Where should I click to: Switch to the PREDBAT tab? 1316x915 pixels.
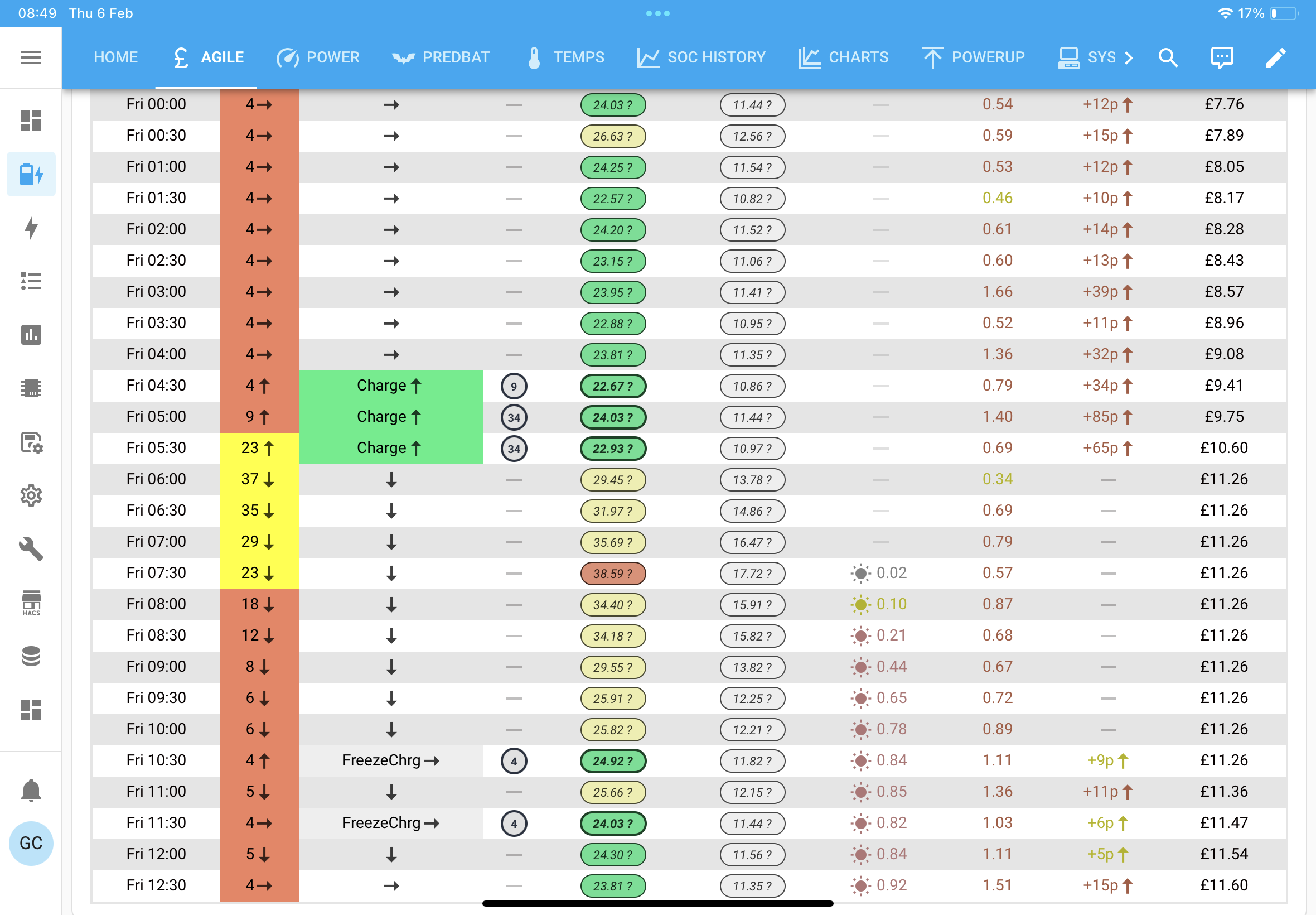point(441,57)
